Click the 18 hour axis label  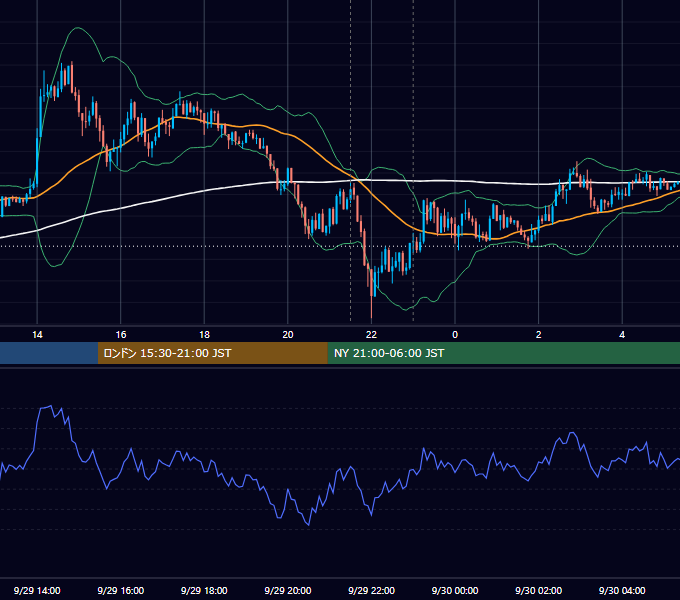click(204, 335)
